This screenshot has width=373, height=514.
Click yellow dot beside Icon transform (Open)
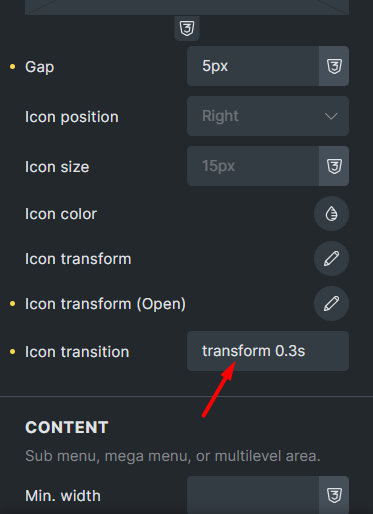(x=13, y=304)
